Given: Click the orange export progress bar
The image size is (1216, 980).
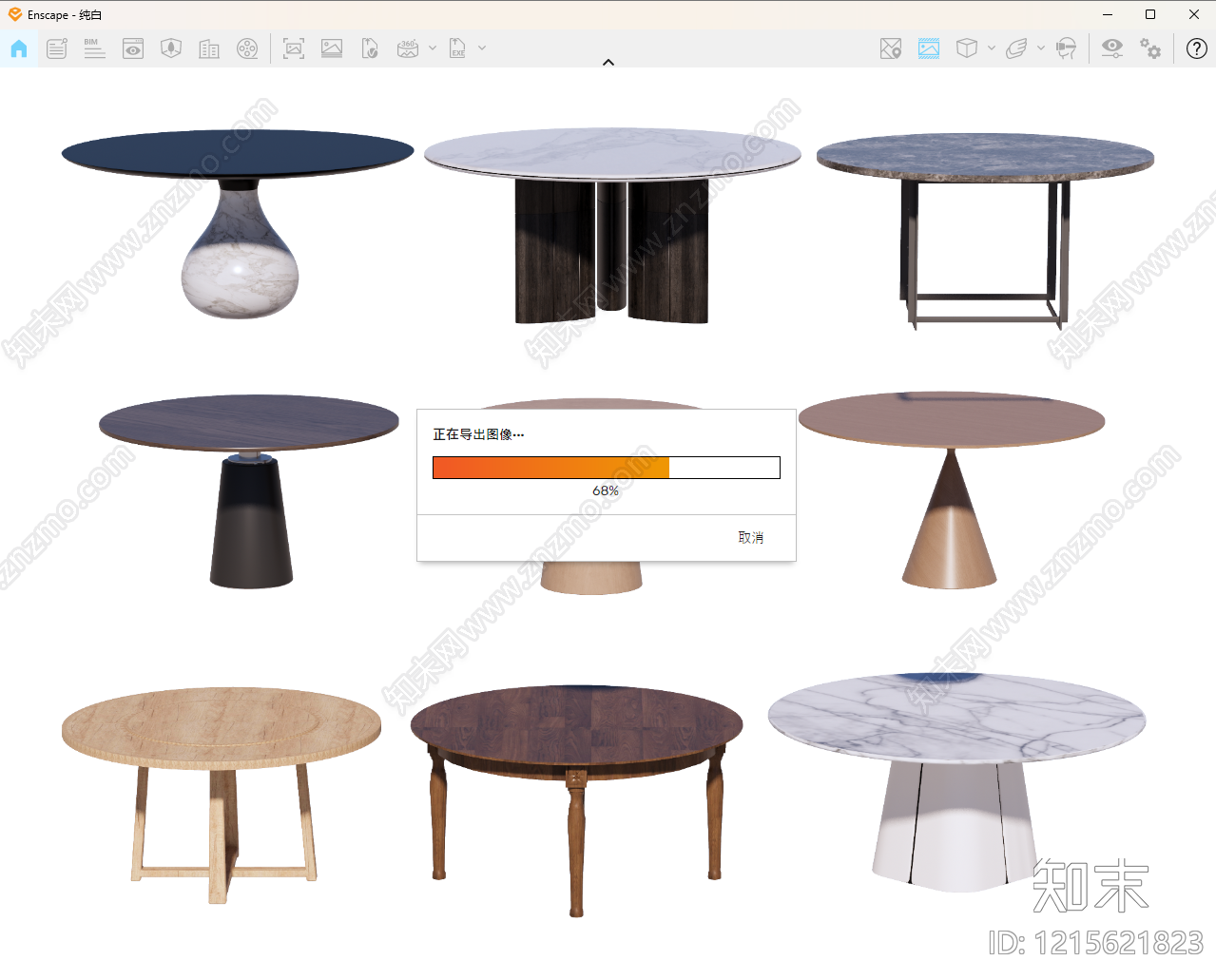Looking at the screenshot, I should (x=607, y=468).
